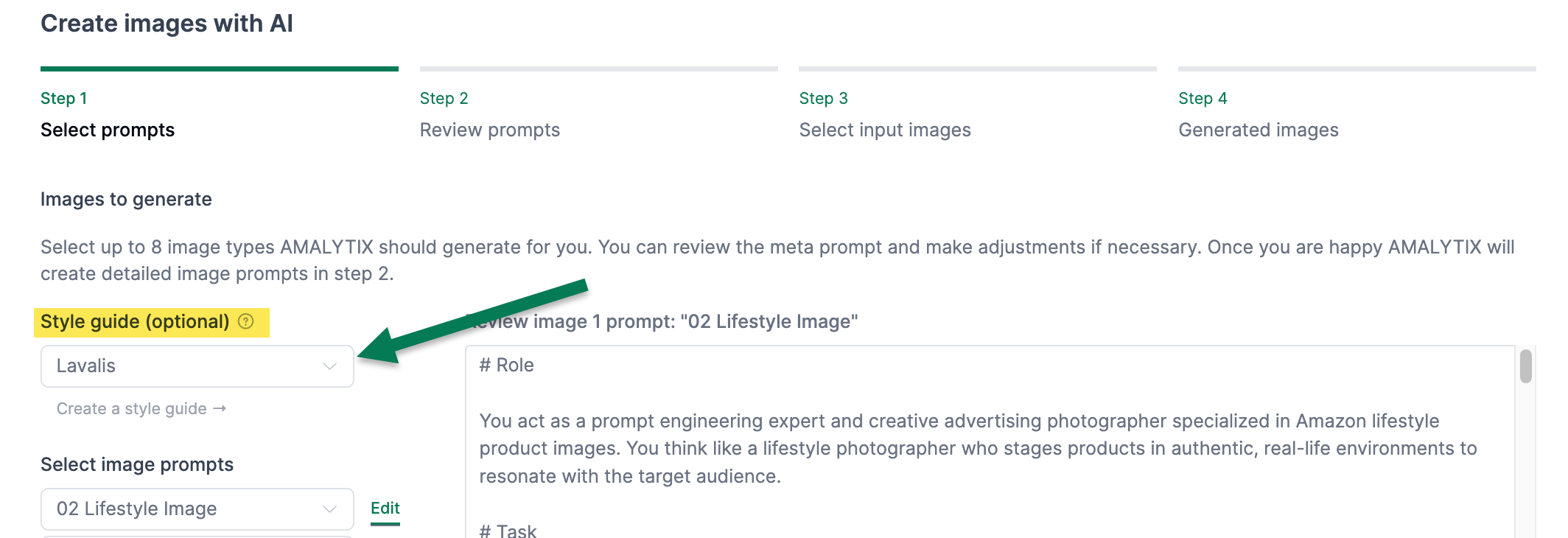
Task: Click the Select image prompts heading
Action: [x=137, y=464]
